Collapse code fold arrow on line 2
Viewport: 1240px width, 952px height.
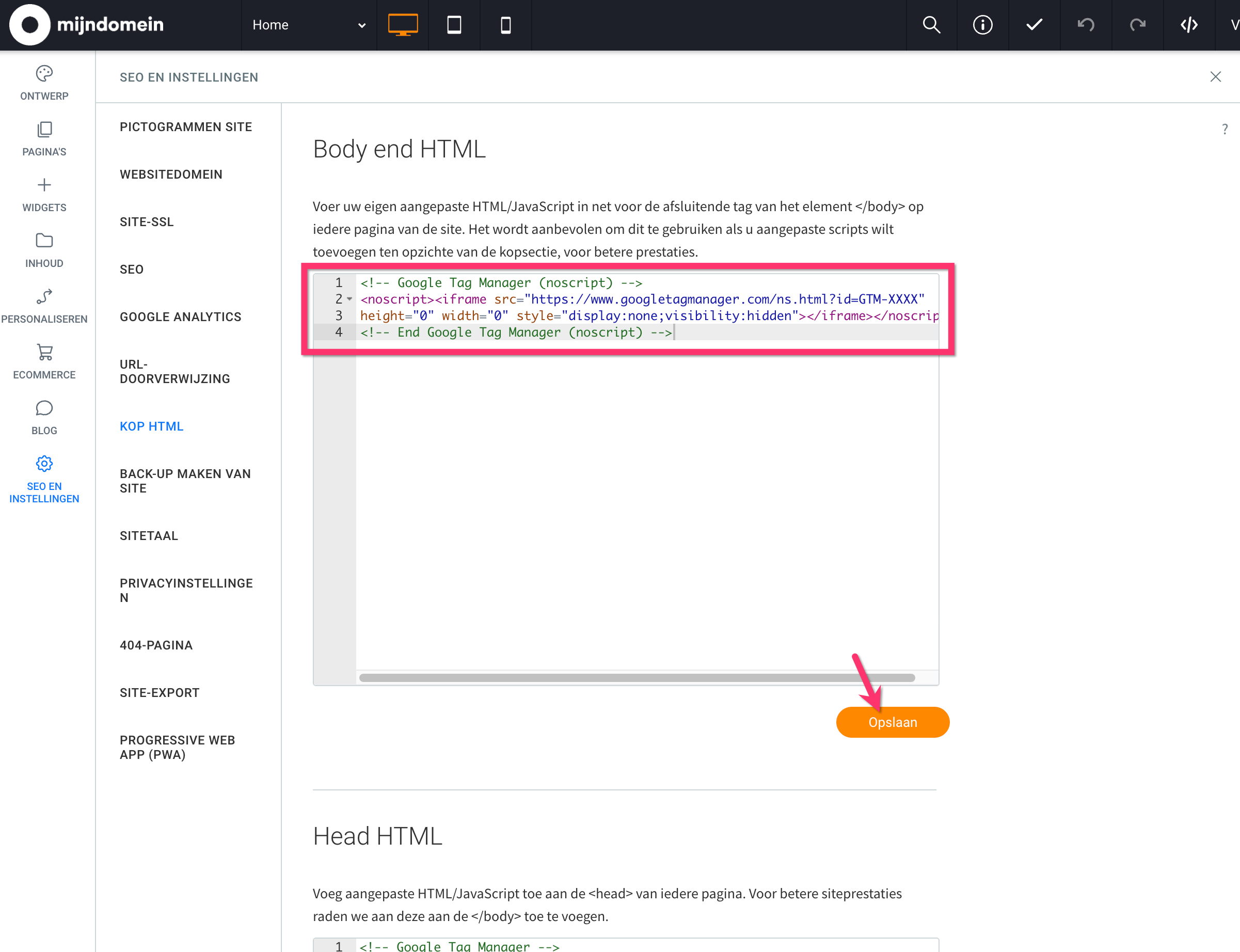[349, 299]
